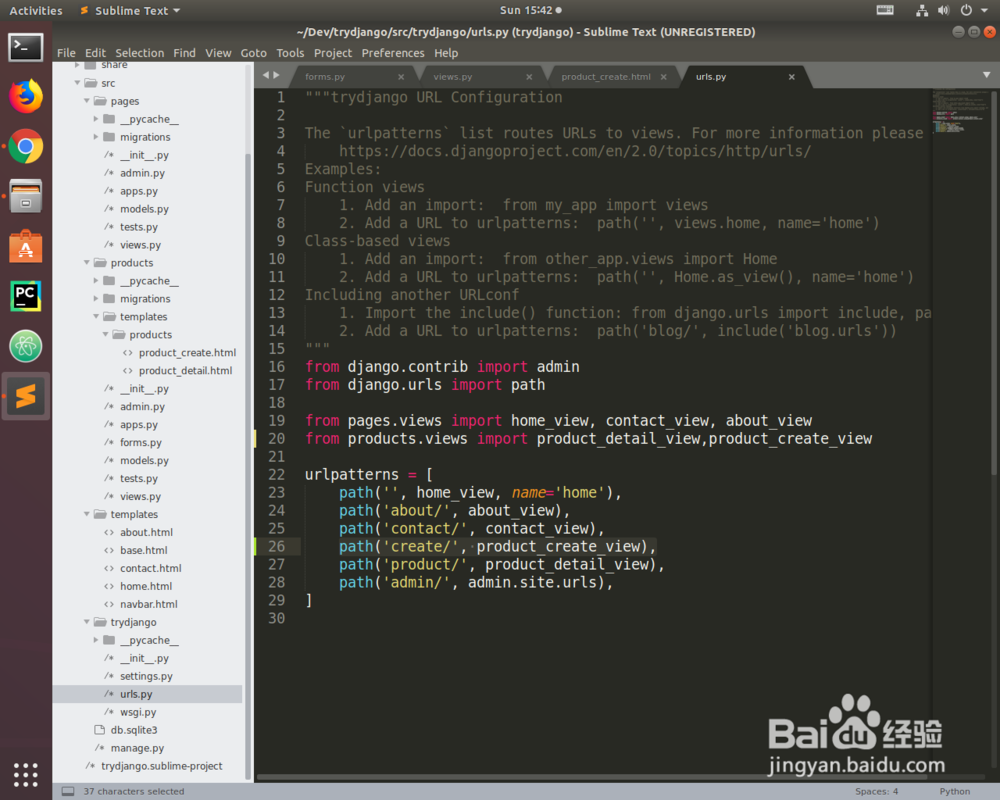Open settings.py in sidebar

[146, 676]
